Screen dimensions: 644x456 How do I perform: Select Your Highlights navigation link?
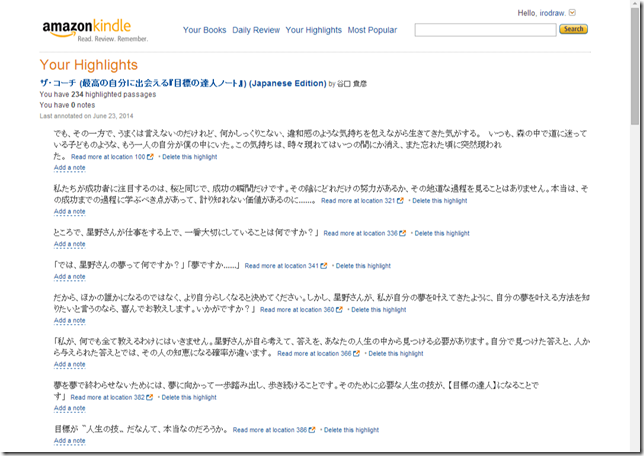pyautogui.click(x=313, y=30)
